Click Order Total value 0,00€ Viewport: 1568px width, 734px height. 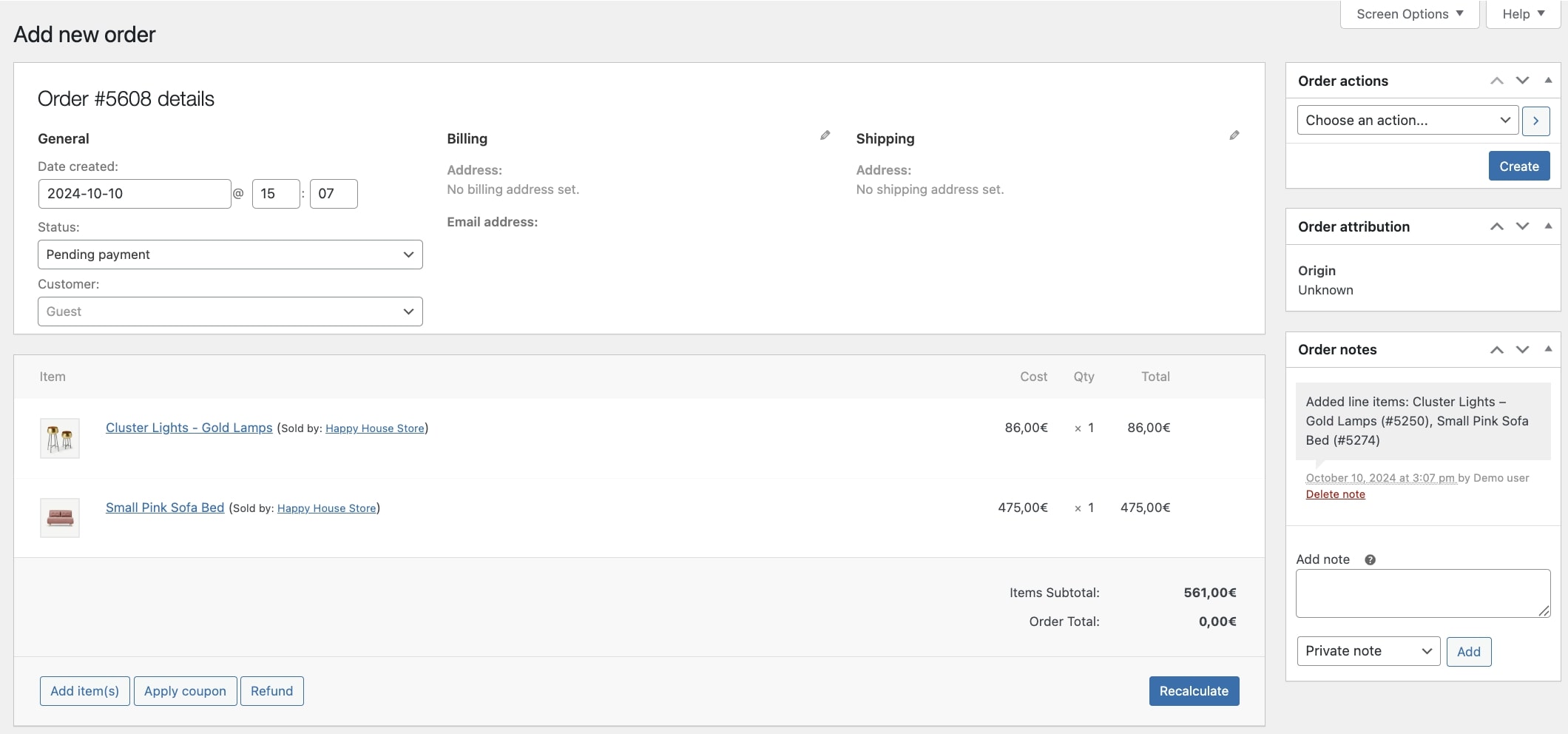tap(1217, 622)
